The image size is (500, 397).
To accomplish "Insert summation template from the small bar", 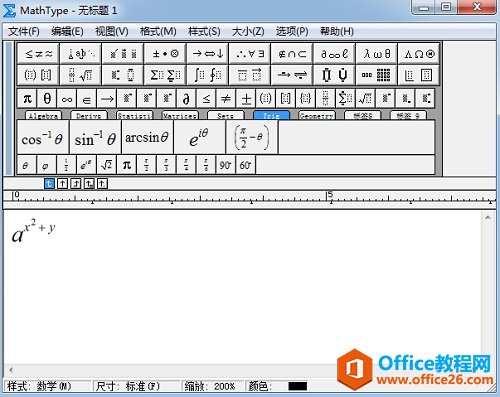I will click(345, 99).
